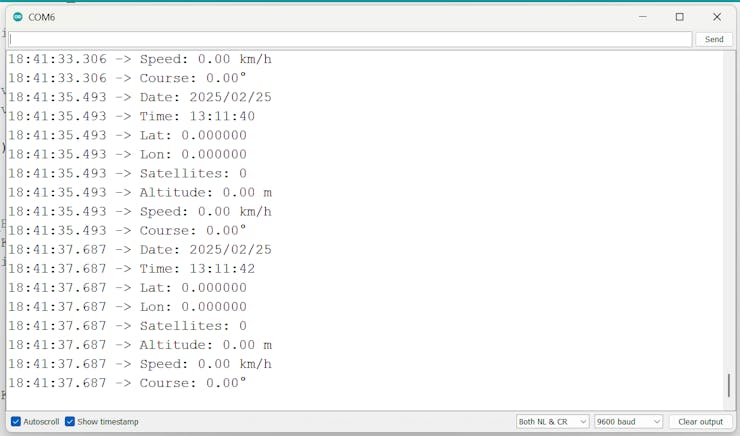Click the serial message input field

(350, 39)
